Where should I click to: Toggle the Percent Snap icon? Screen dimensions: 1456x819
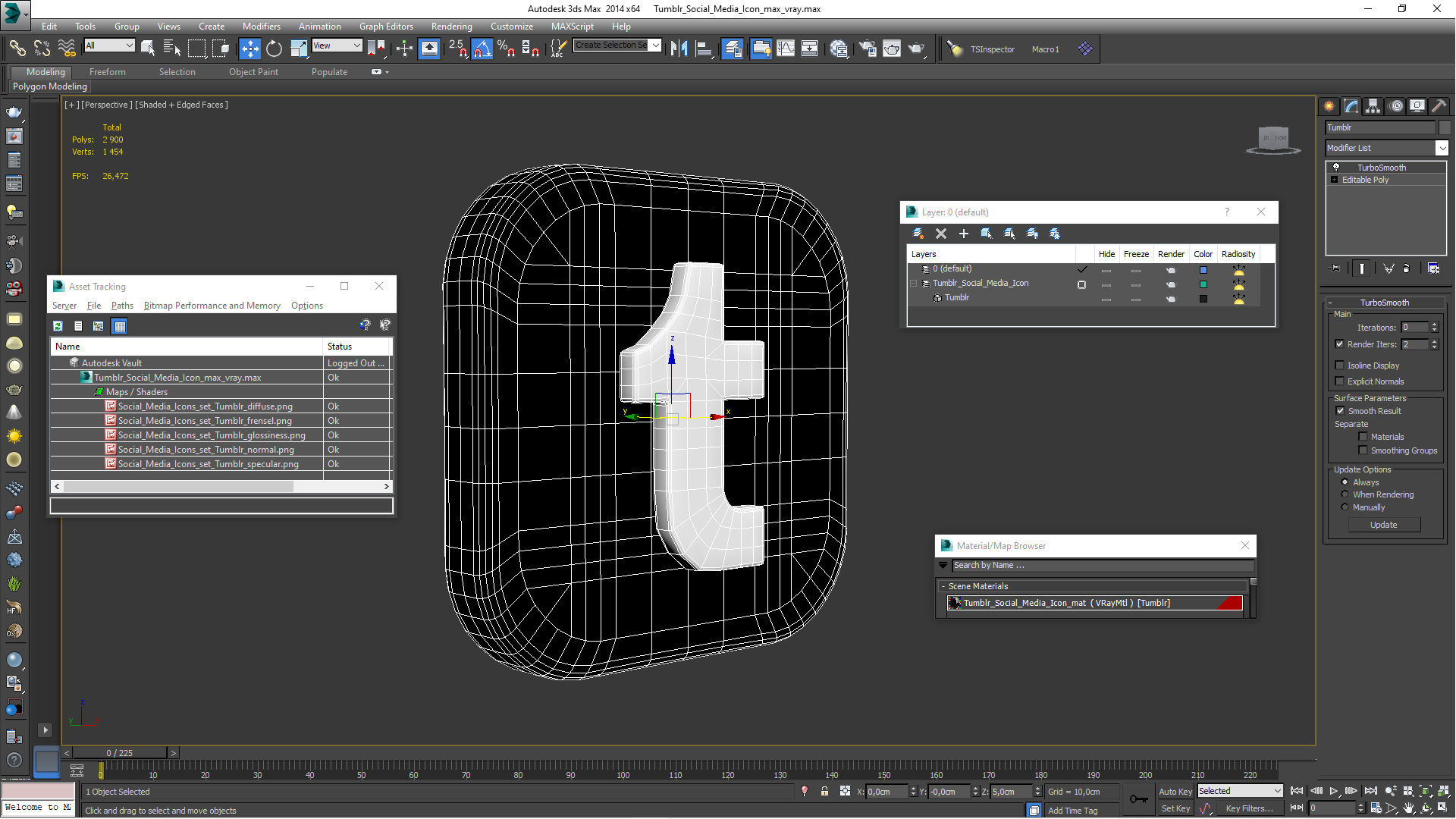pyautogui.click(x=507, y=49)
